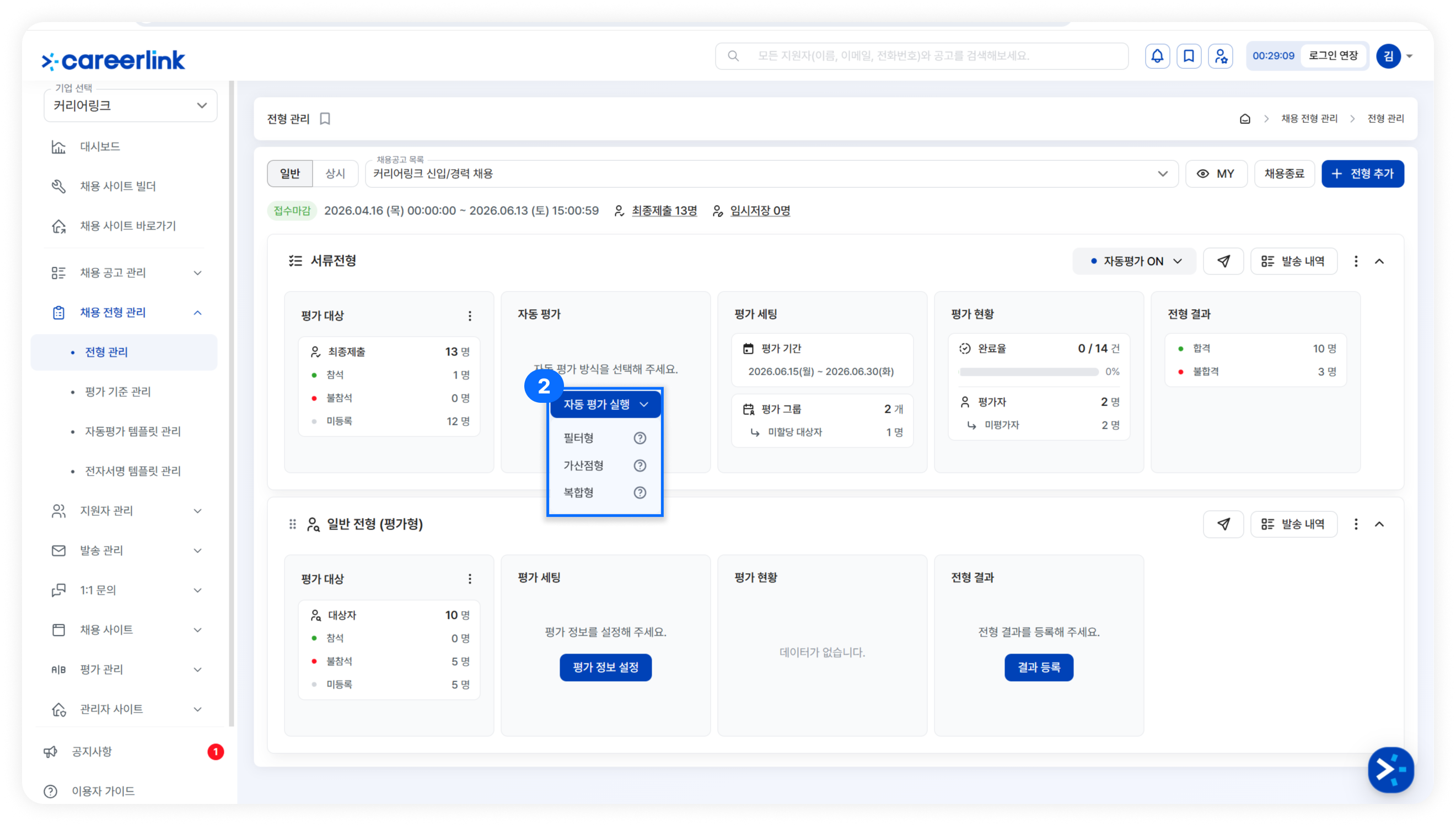Open 일반 전형 평가 대상 card kebab menu
Image resolution: width=1456 pixels, height=826 pixels.
(x=470, y=579)
